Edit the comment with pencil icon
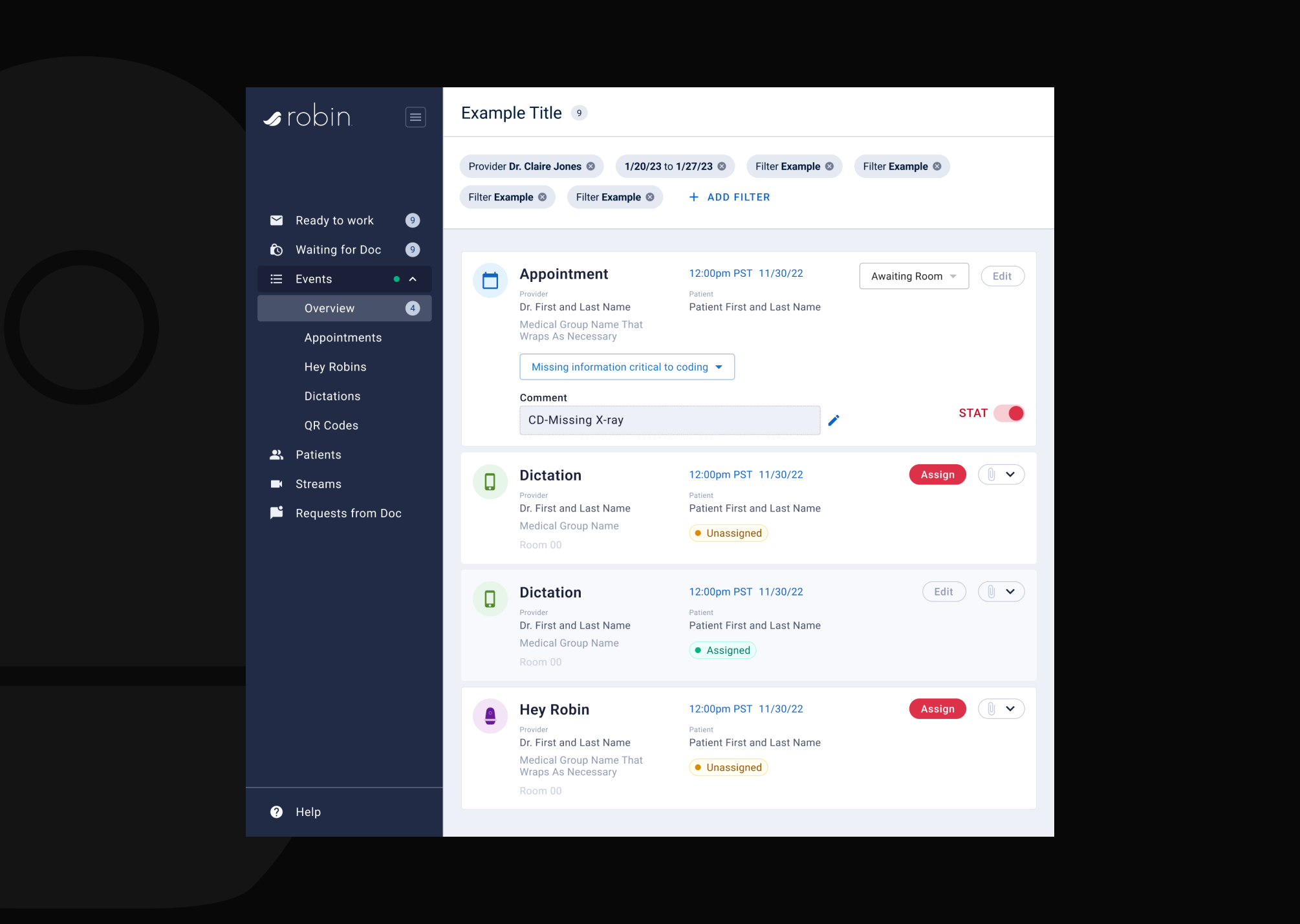This screenshot has width=1300, height=924. coord(834,420)
